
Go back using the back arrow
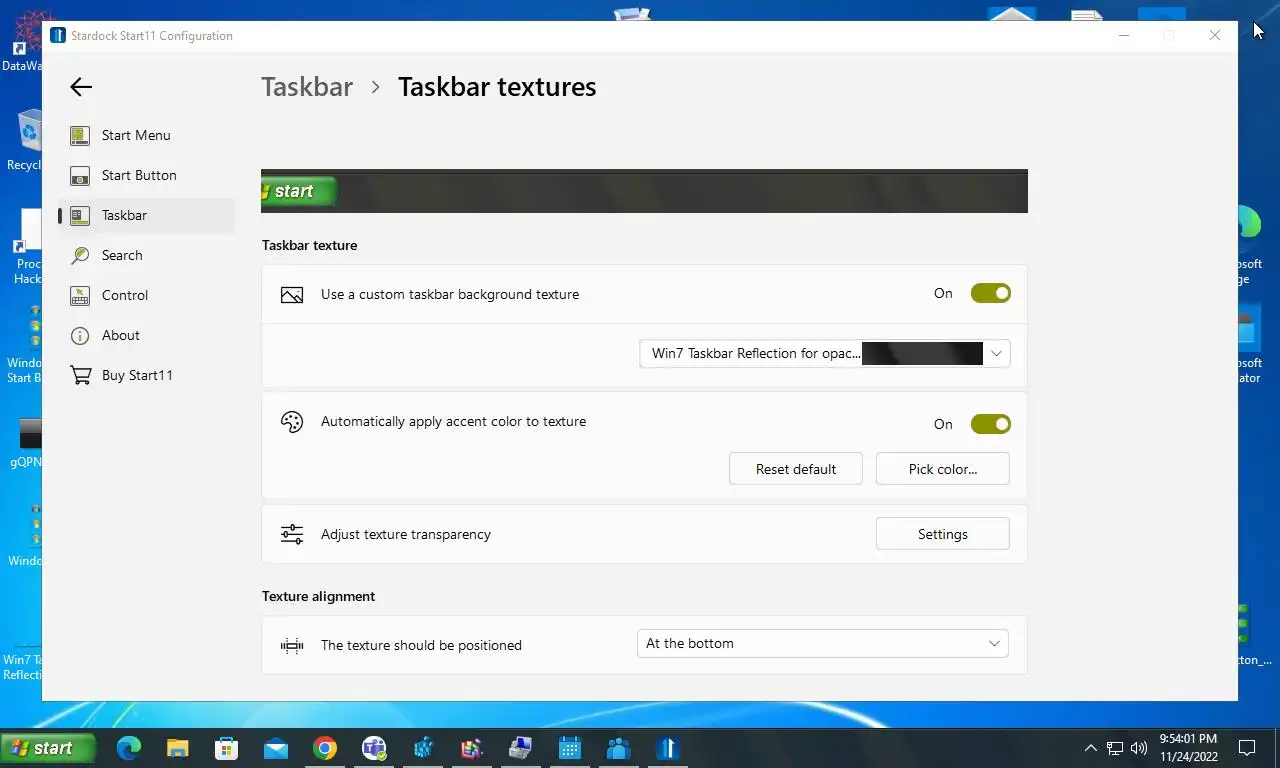pyautogui.click(x=81, y=87)
